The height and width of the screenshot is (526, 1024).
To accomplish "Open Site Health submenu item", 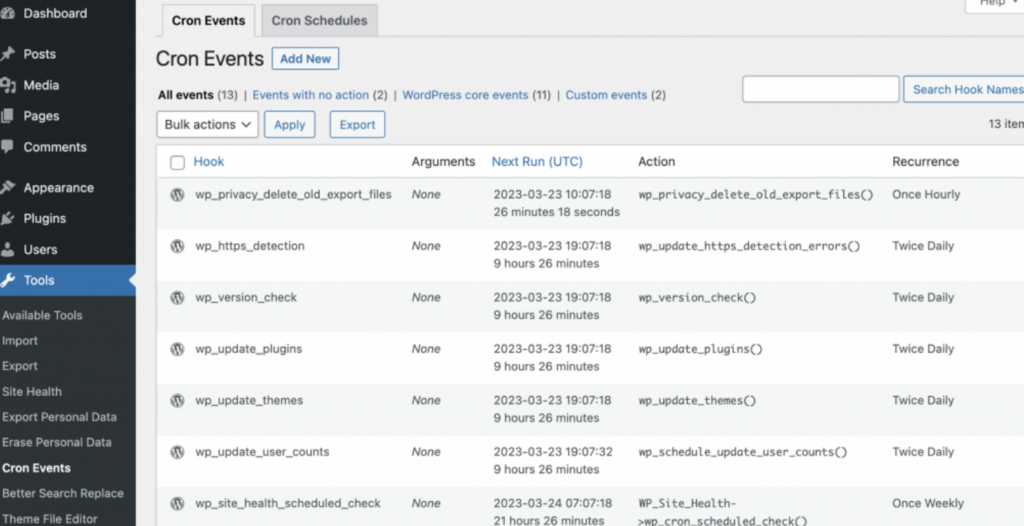I will [x=32, y=391].
